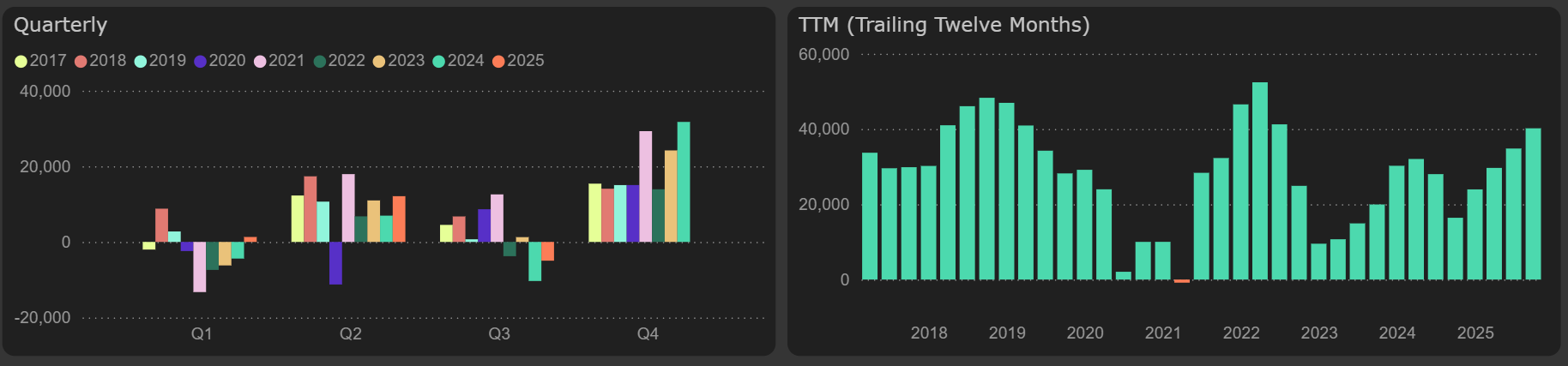1568x366 pixels.
Task: Click the pink negative bar in Q1
Action: (200, 267)
